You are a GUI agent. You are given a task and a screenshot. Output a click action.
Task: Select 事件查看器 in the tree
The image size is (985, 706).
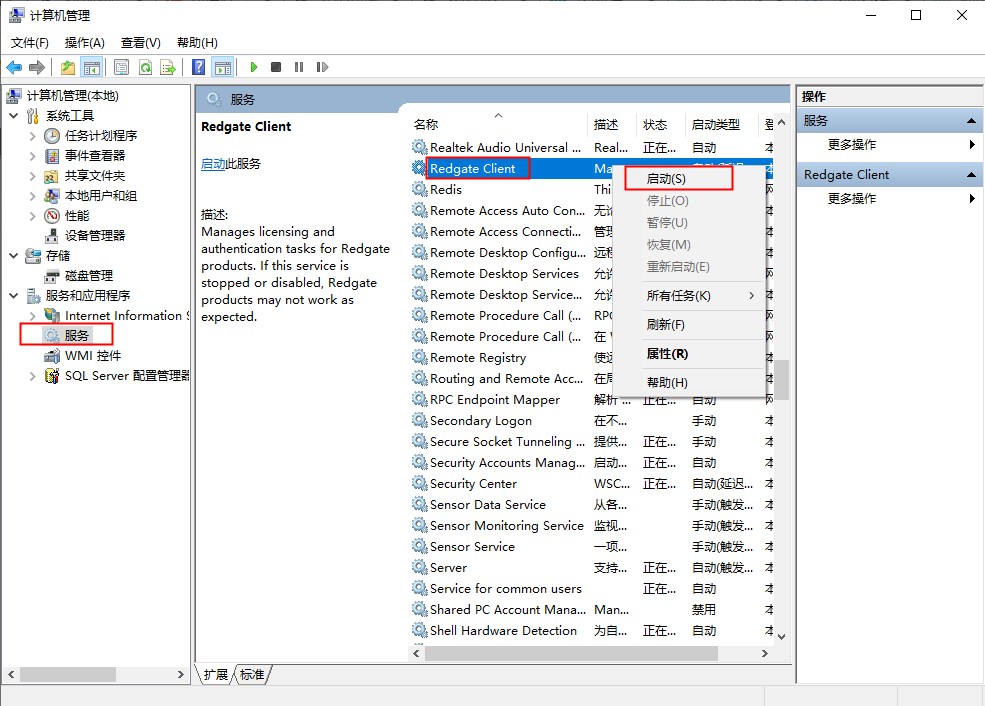(x=95, y=156)
